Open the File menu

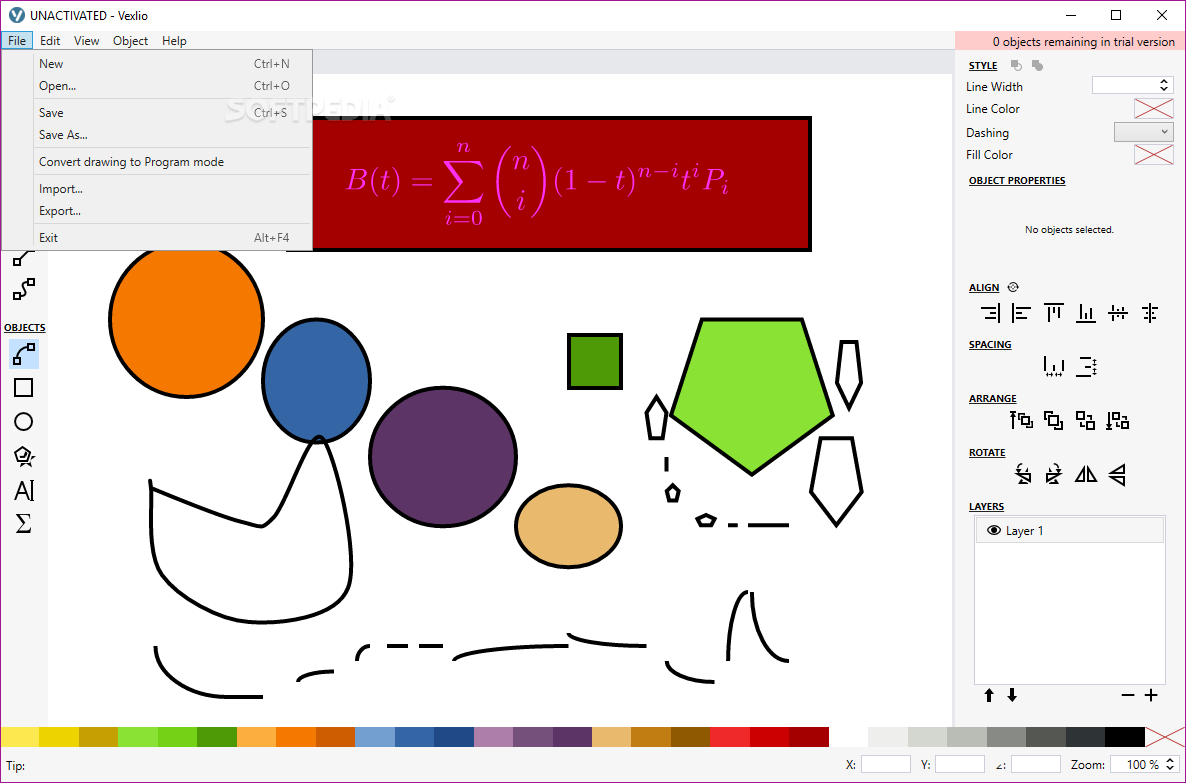[x=17, y=41]
